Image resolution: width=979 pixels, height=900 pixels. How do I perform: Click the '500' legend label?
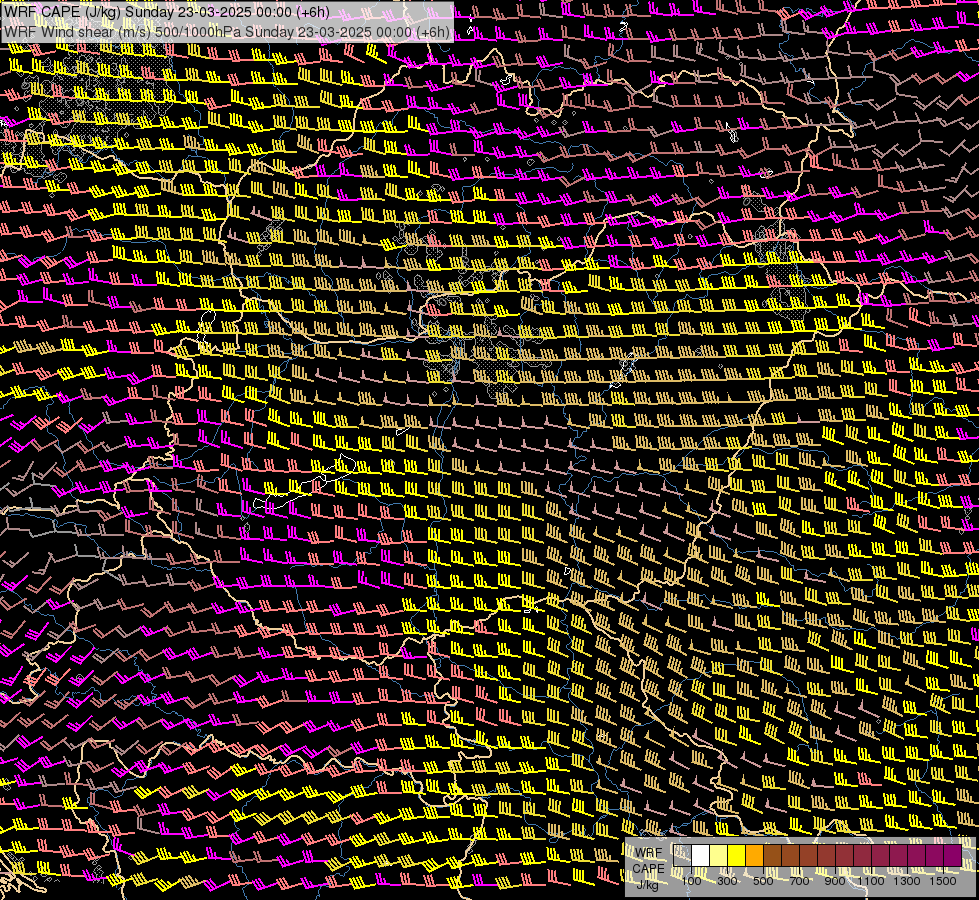763,881
